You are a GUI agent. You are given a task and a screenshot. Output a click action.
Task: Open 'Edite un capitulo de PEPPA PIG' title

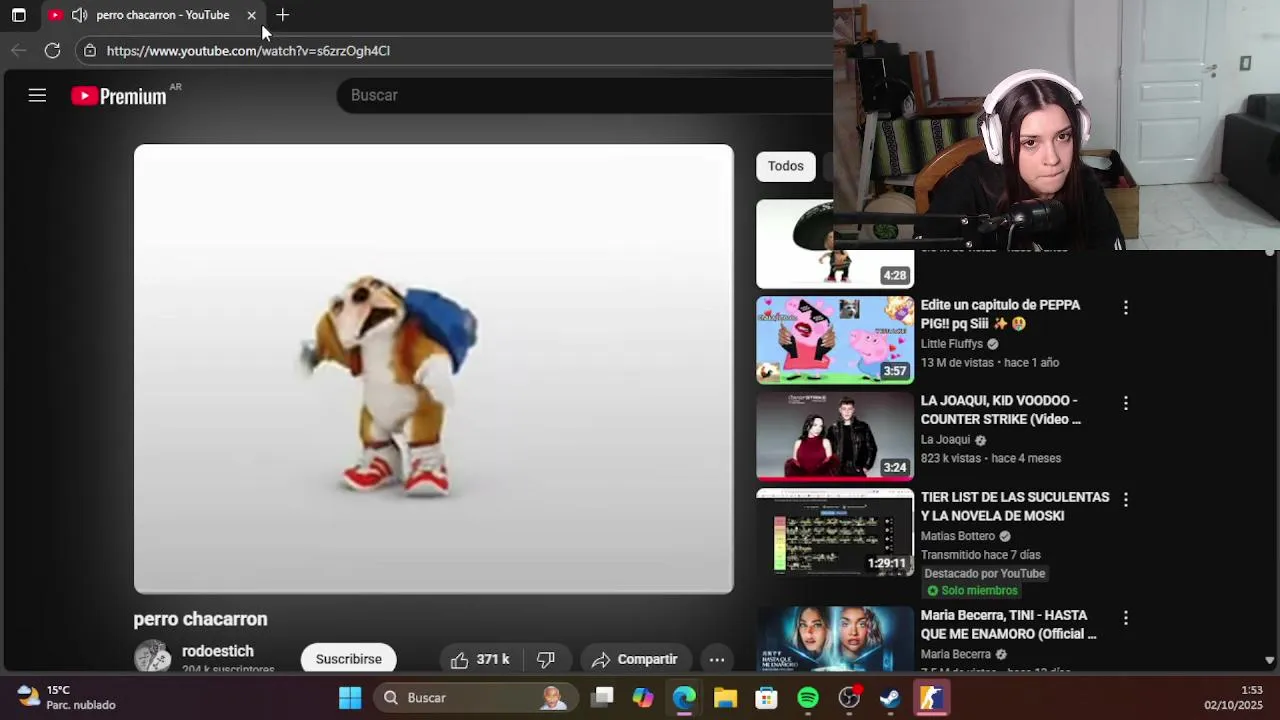click(1000, 314)
